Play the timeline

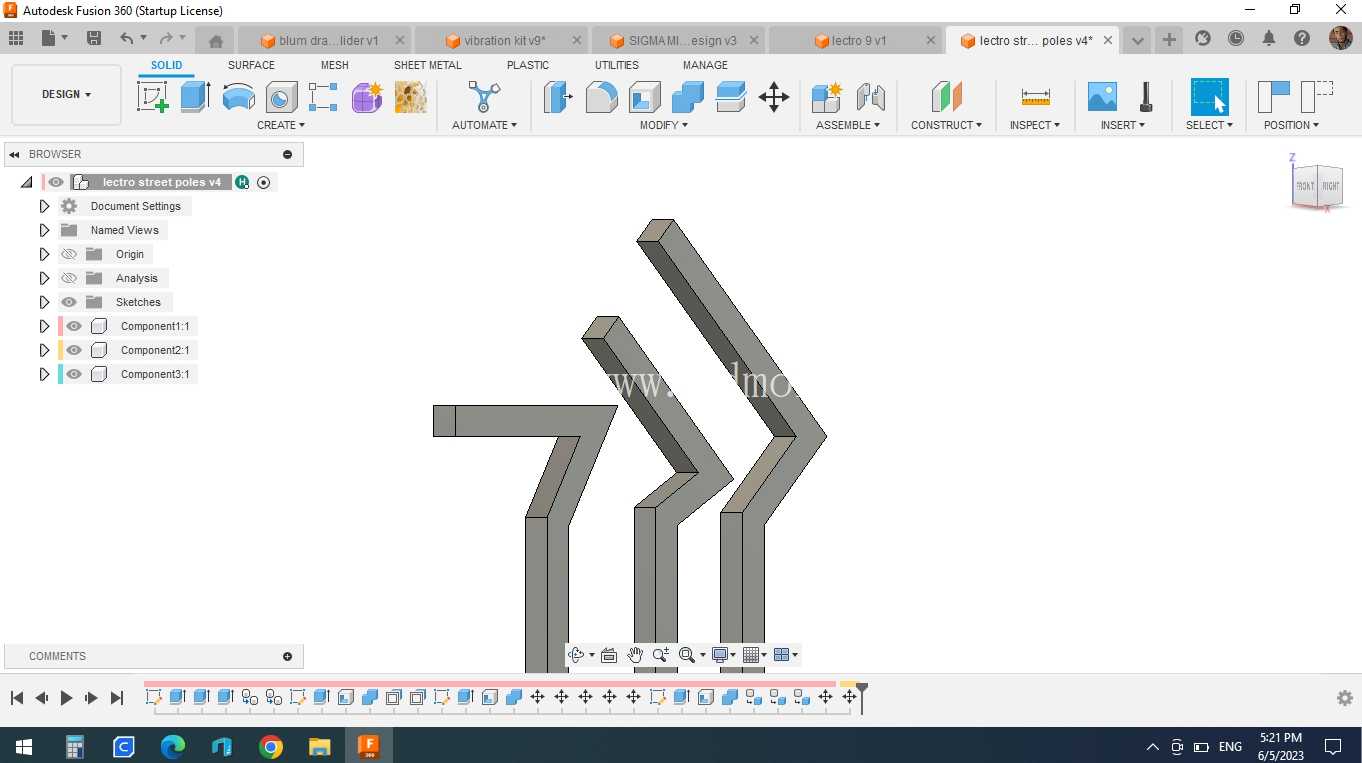pyautogui.click(x=67, y=698)
